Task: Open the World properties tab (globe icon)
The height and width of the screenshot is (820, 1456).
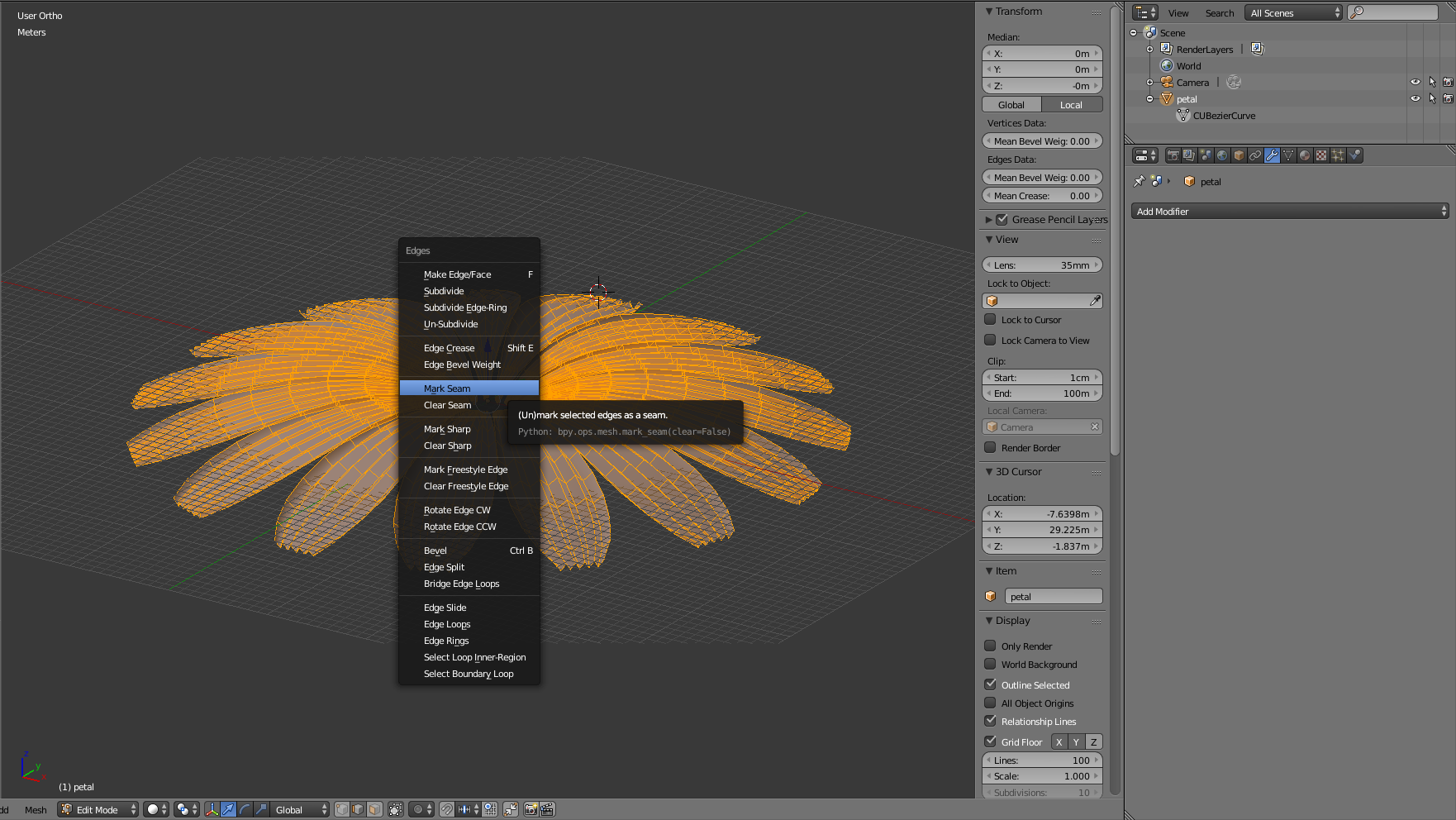Action: pos(1222,155)
